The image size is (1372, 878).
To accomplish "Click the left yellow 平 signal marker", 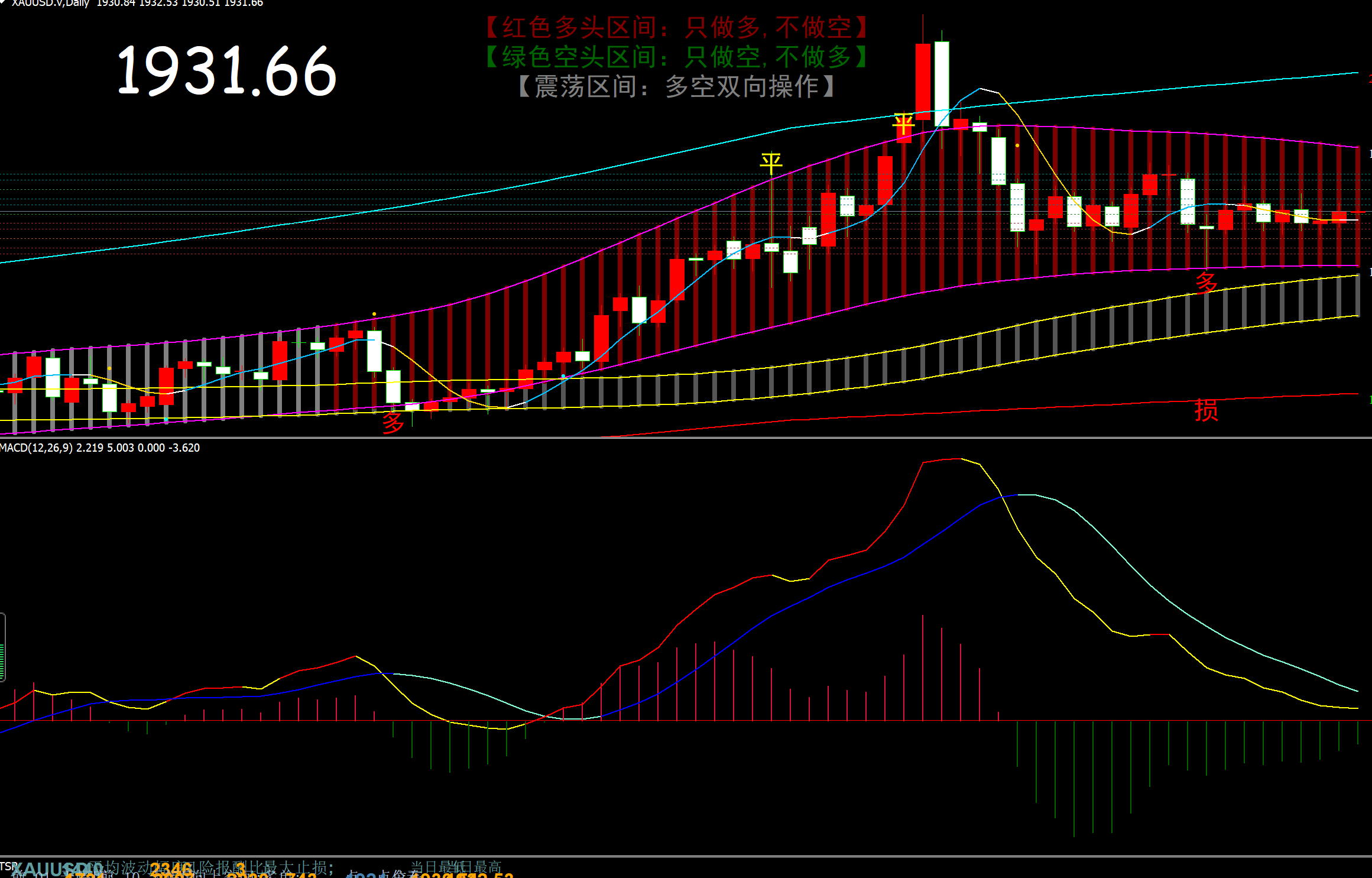I will [x=771, y=163].
